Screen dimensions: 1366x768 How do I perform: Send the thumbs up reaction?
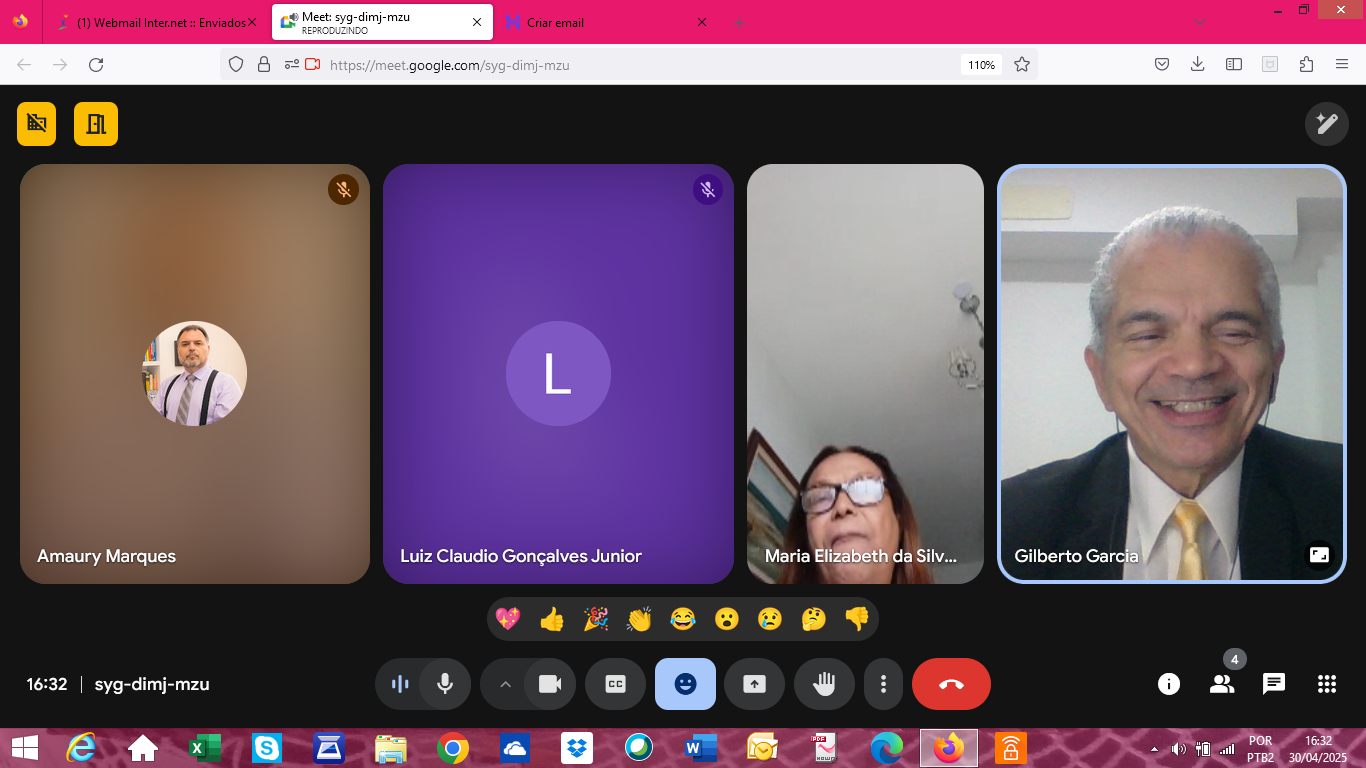[x=552, y=620]
